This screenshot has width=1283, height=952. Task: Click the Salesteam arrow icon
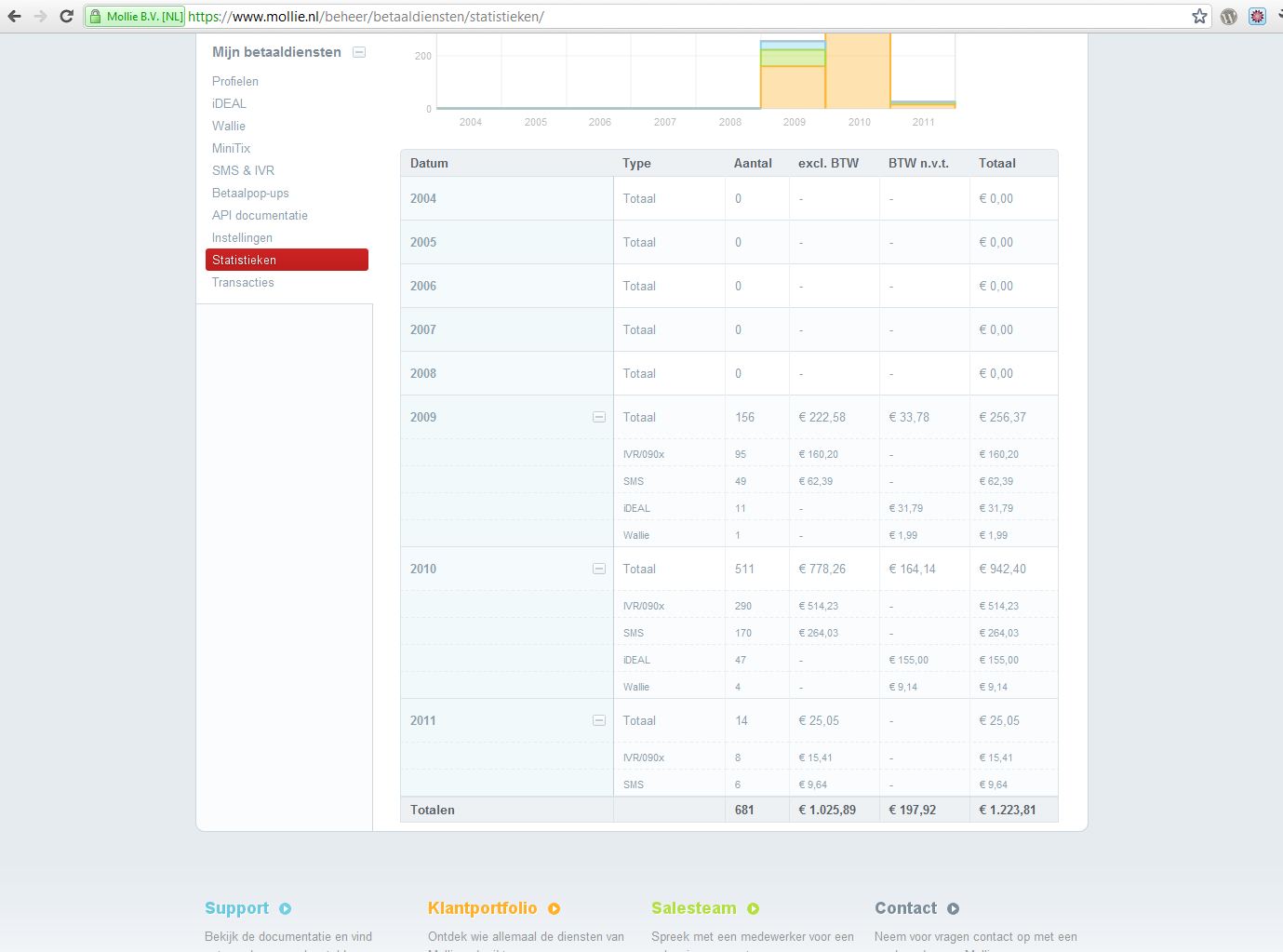[754, 908]
